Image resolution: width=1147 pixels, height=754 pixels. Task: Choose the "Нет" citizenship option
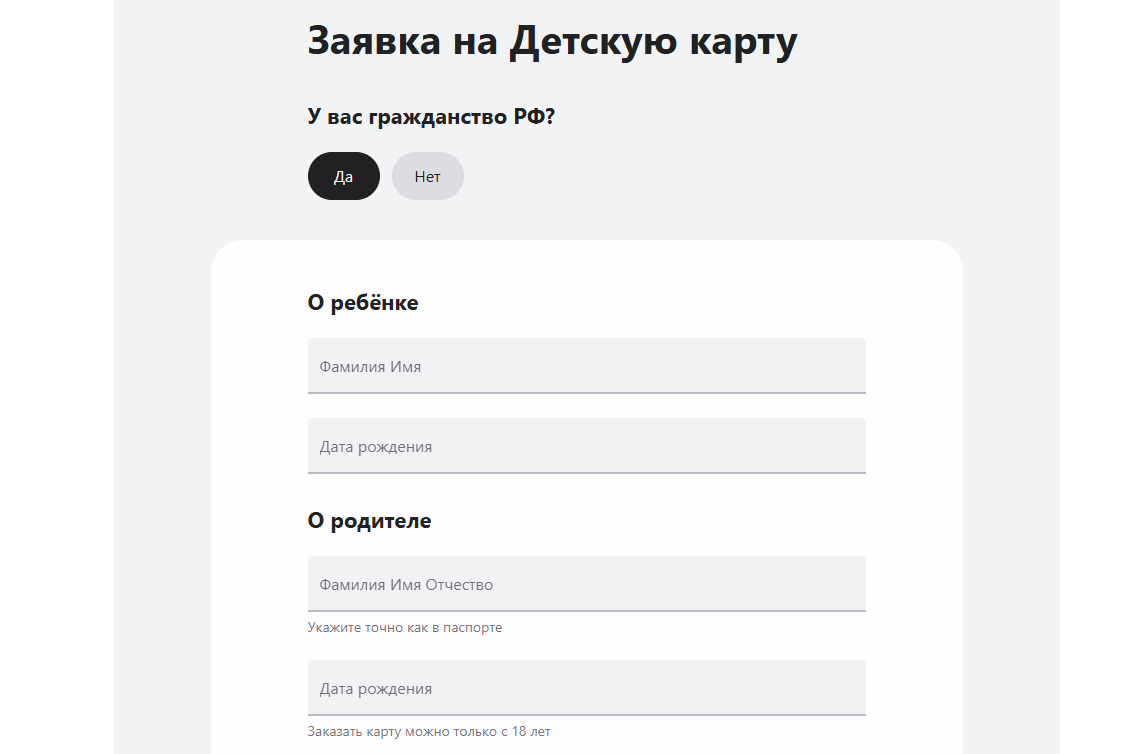tap(427, 176)
